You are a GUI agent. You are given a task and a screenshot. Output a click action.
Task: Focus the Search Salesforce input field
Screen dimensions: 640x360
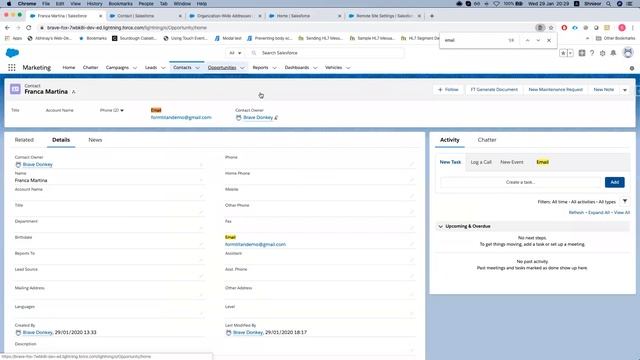[x=327, y=53]
